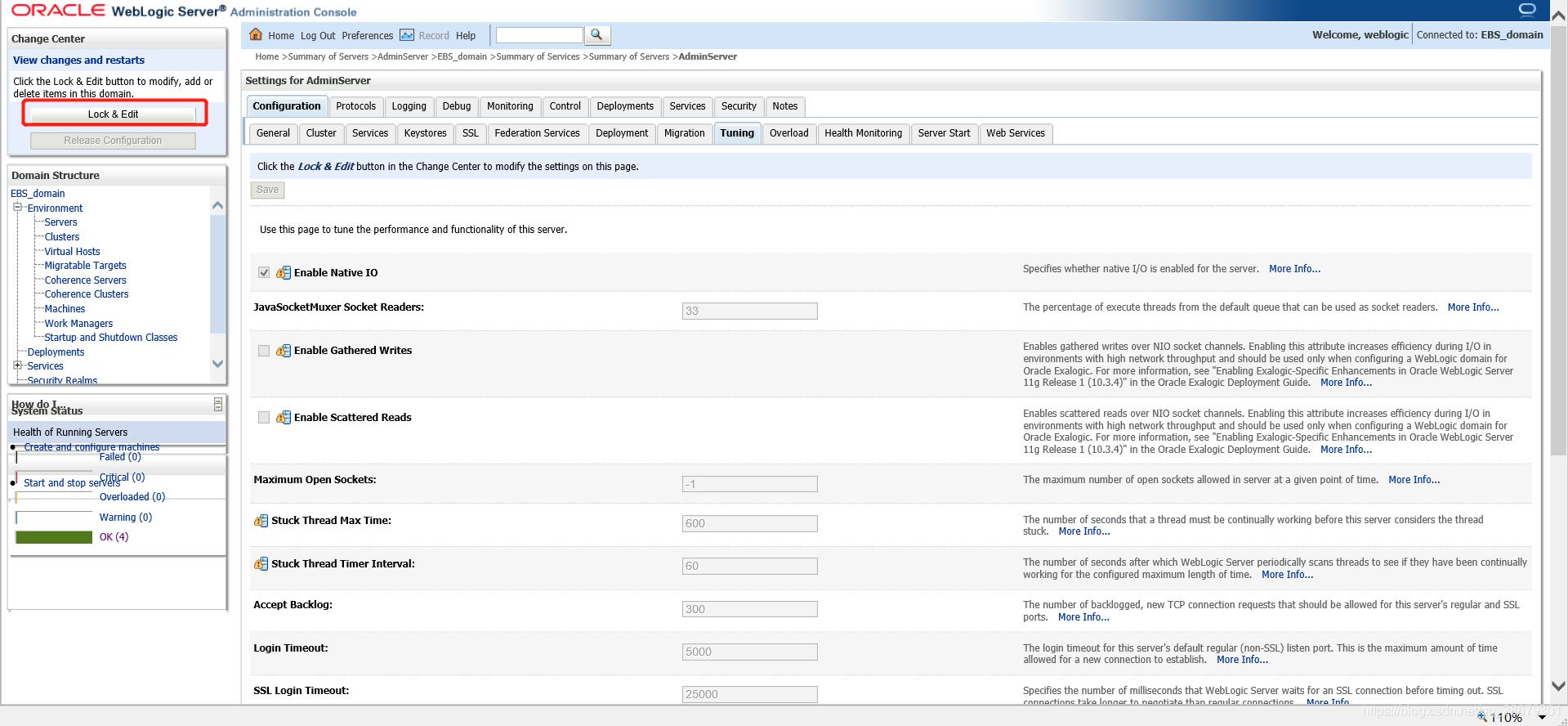Image resolution: width=1568 pixels, height=726 pixels.
Task: Click the green OK (4) health bar
Action: pyautogui.click(x=54, y=537)
